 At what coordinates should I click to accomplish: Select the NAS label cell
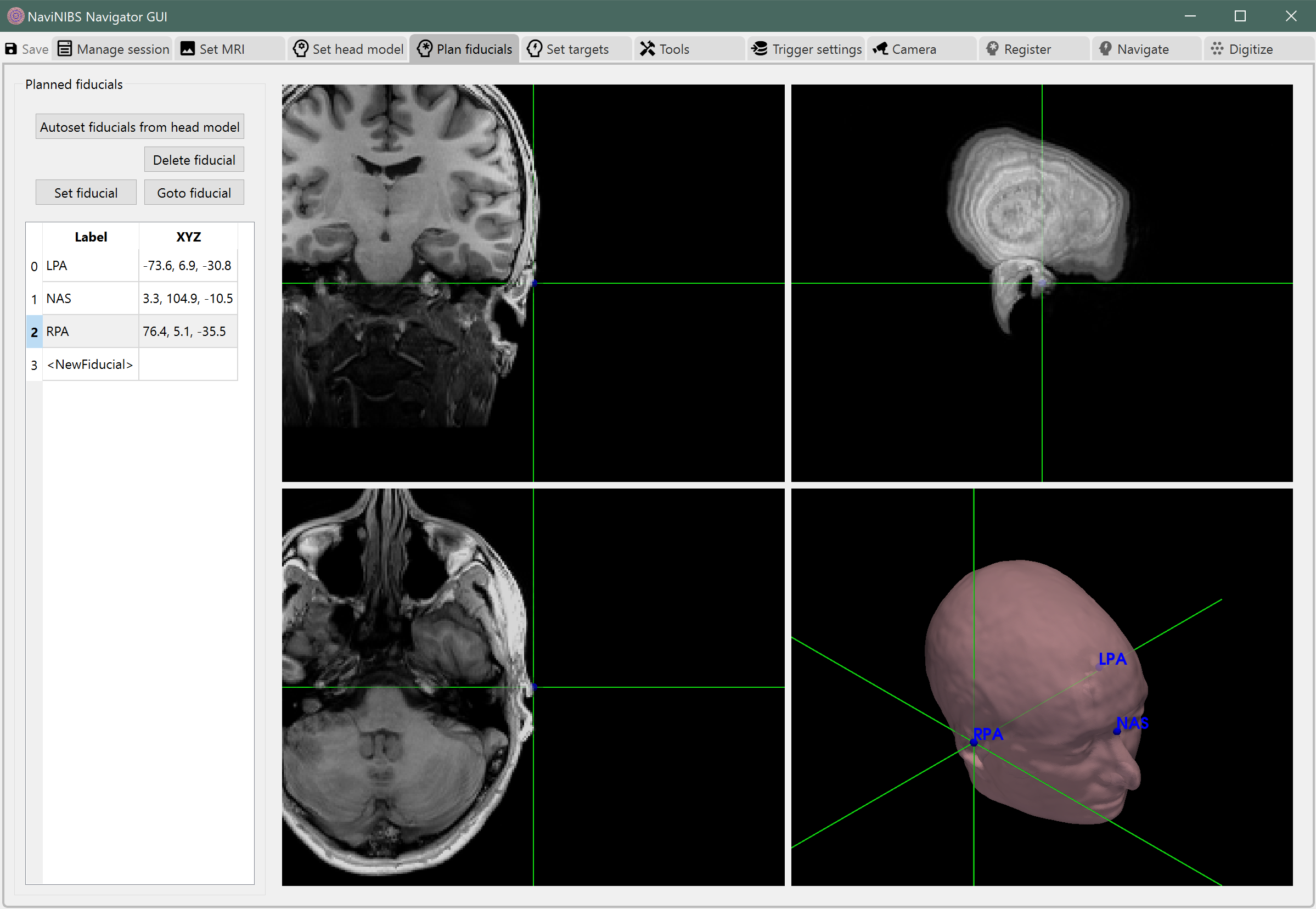[x=91, y=299]
